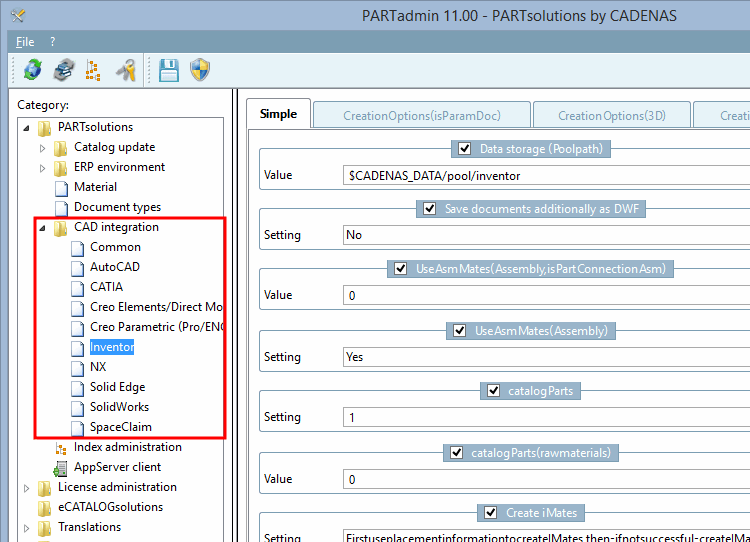
Task: Click the AppServer client icon
Action: (x=60, y=468)
